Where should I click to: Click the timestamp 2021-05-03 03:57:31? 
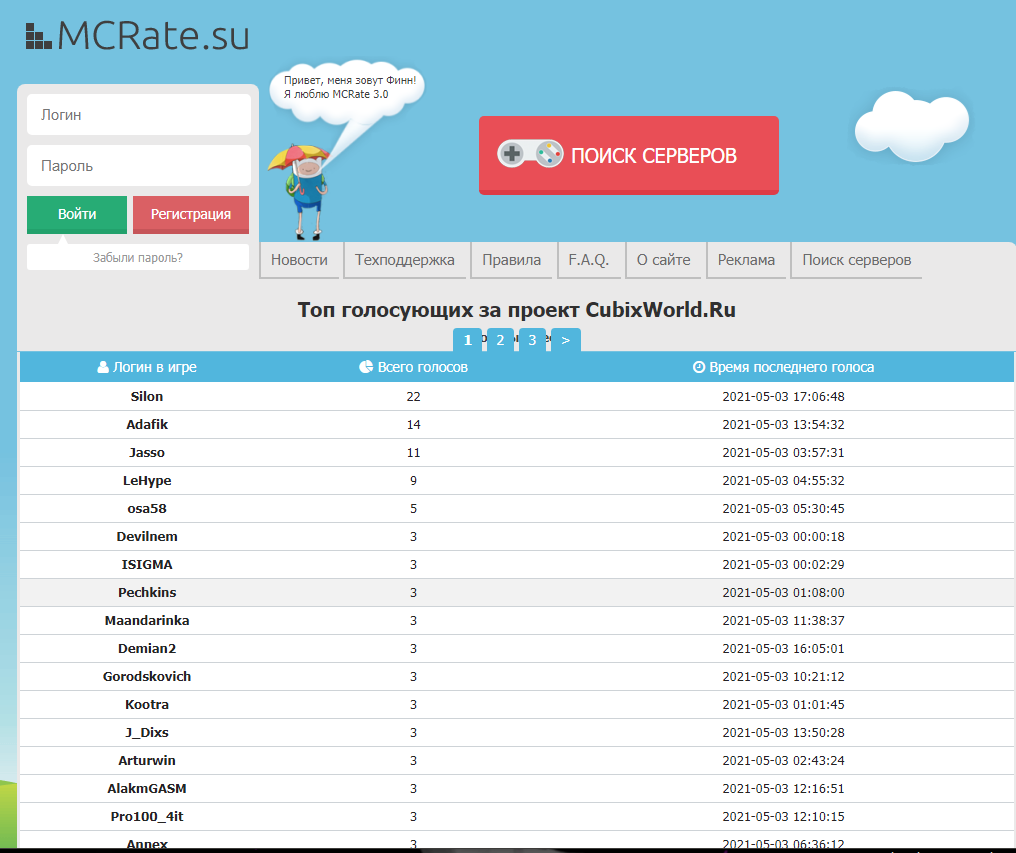pos(783,452)
